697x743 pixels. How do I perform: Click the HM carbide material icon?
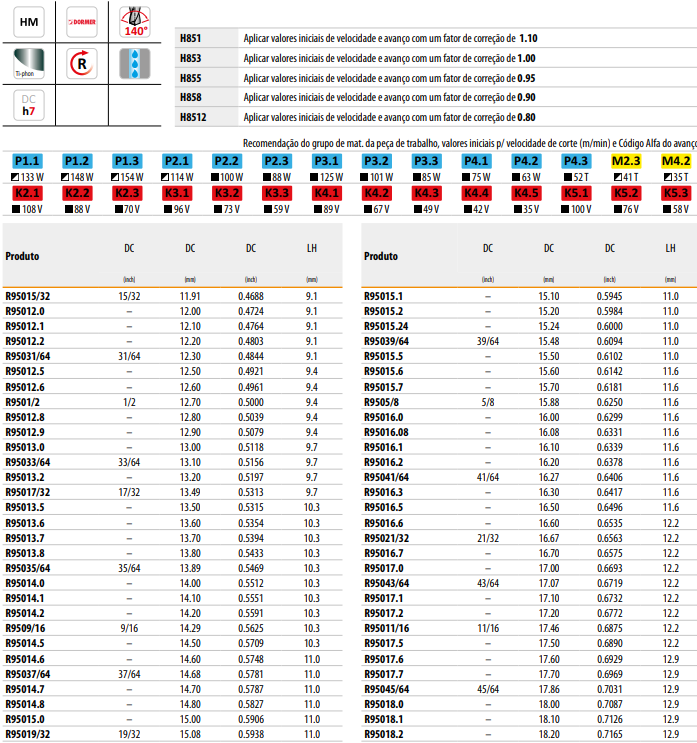[28, 20]
